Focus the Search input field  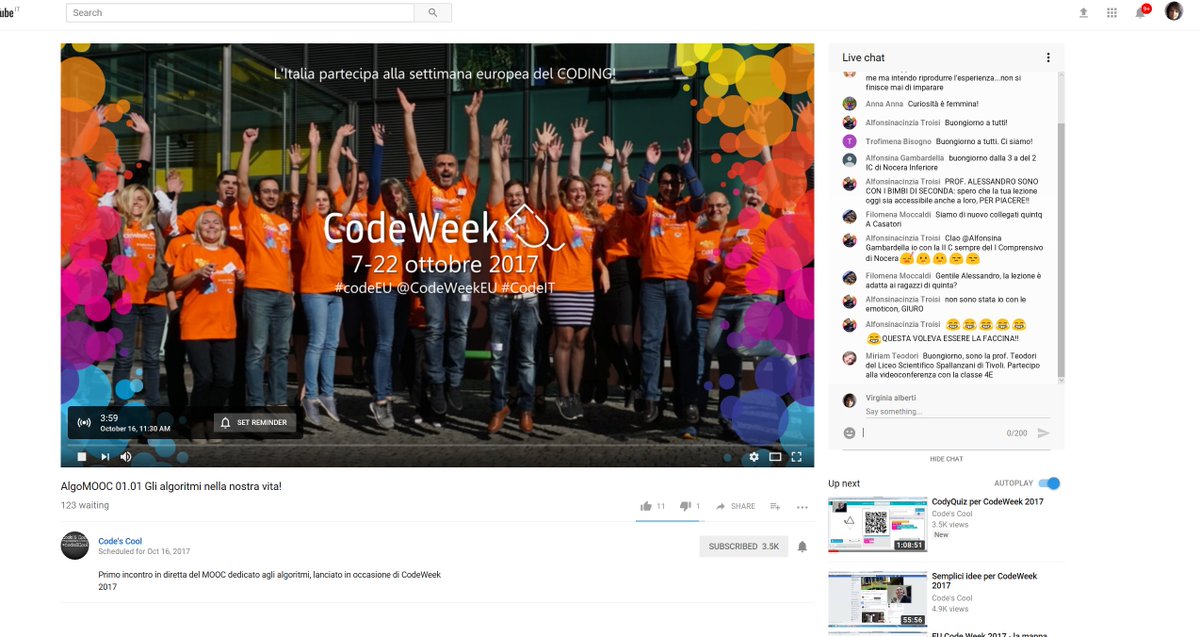[x=240, y=13]
